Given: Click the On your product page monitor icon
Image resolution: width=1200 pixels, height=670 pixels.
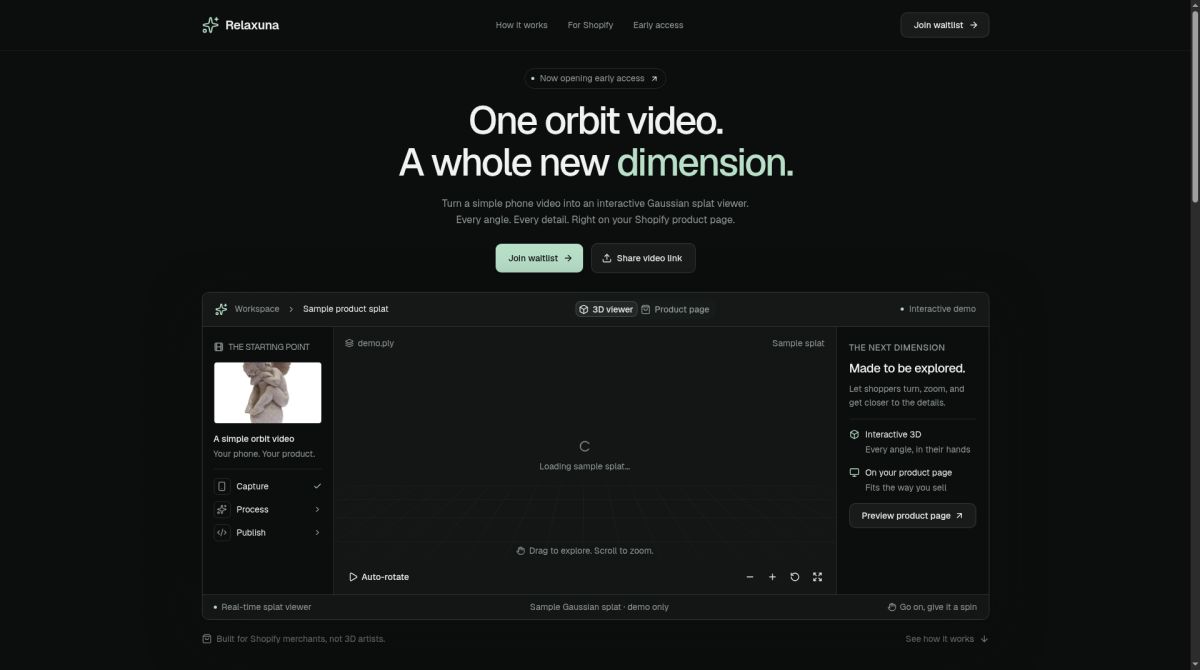Looking at the screenshot, I should 854,472.
